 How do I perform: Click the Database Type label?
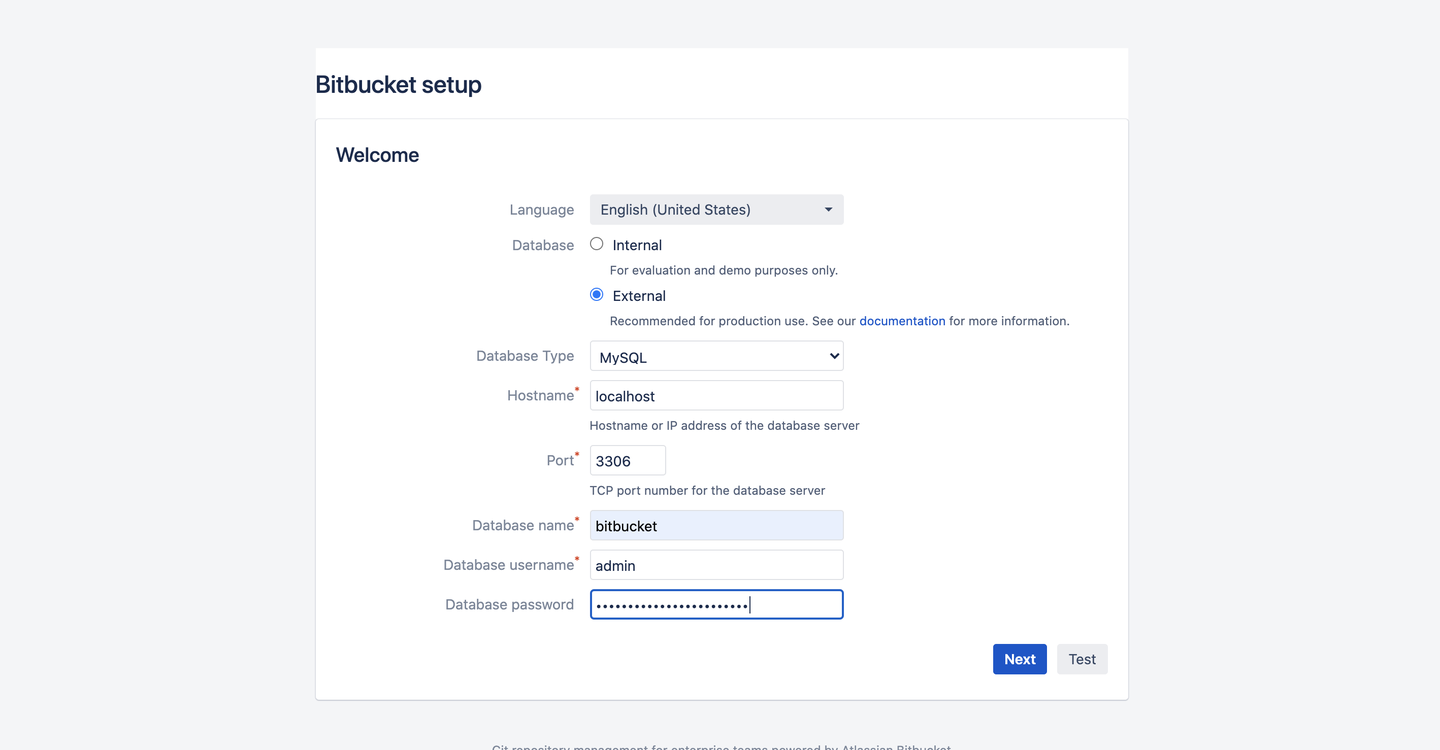coord(525,356)
